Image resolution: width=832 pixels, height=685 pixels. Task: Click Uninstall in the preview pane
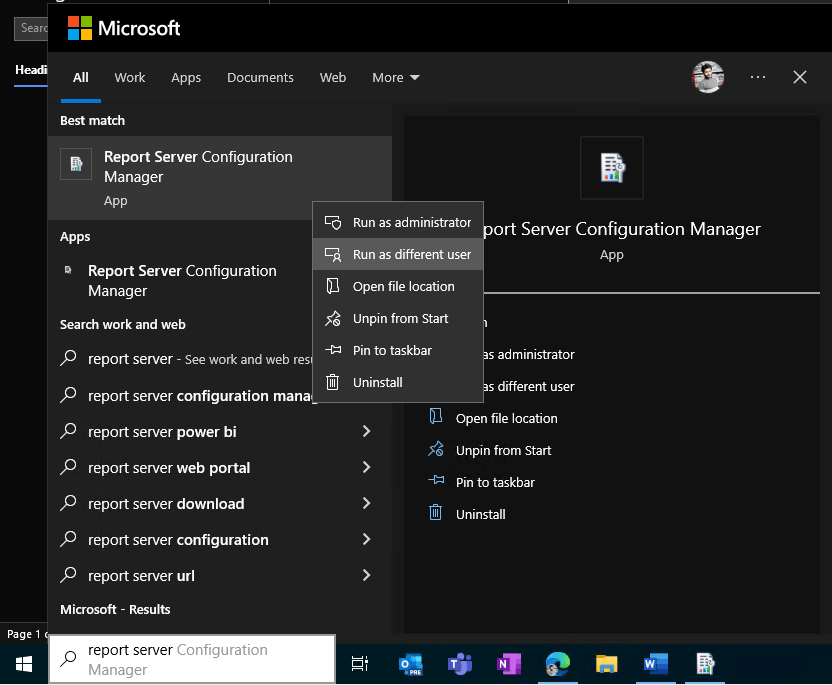pyautogui.click(x=480, y=514)
